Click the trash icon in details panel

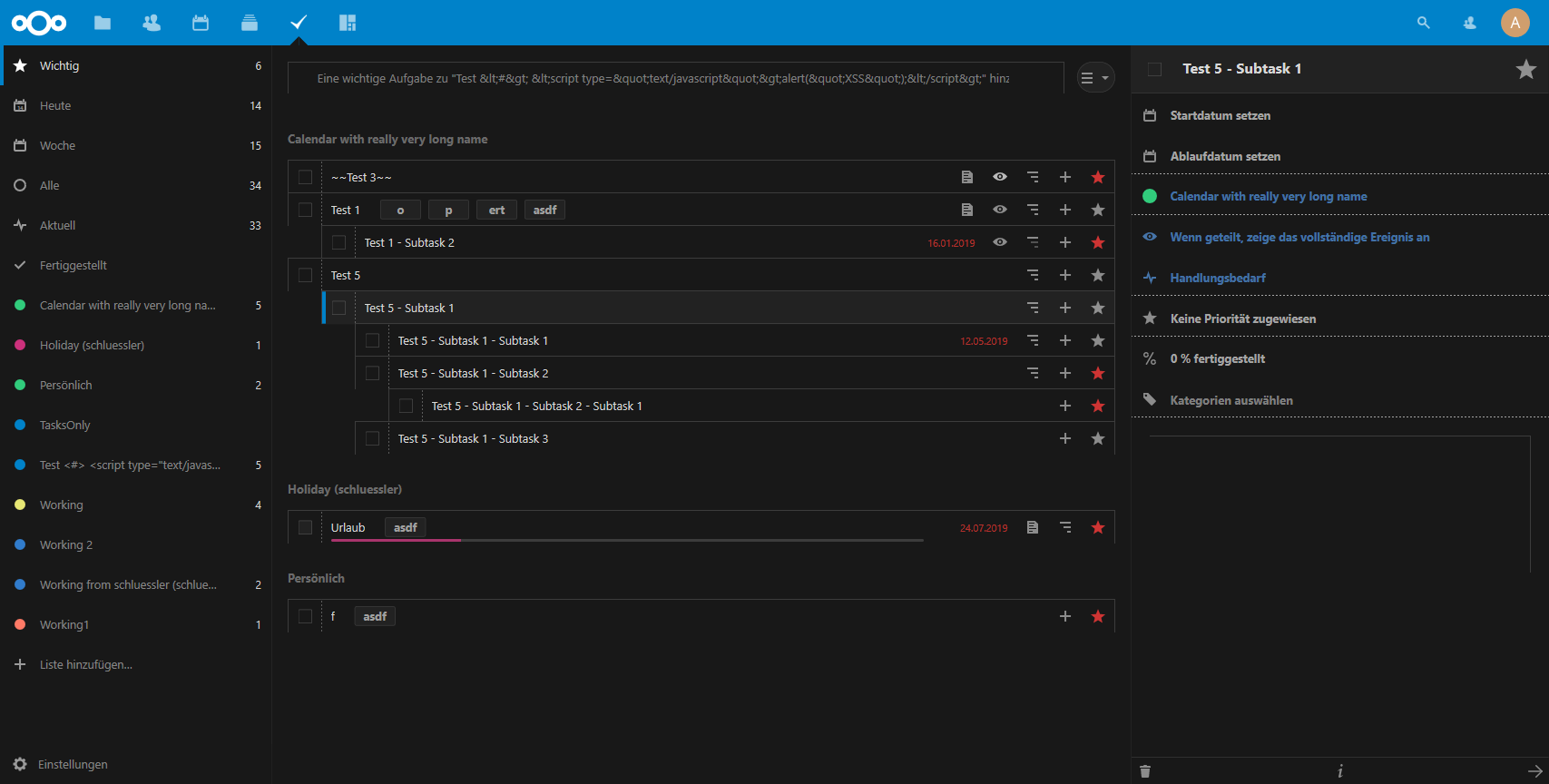[1145, 771]
